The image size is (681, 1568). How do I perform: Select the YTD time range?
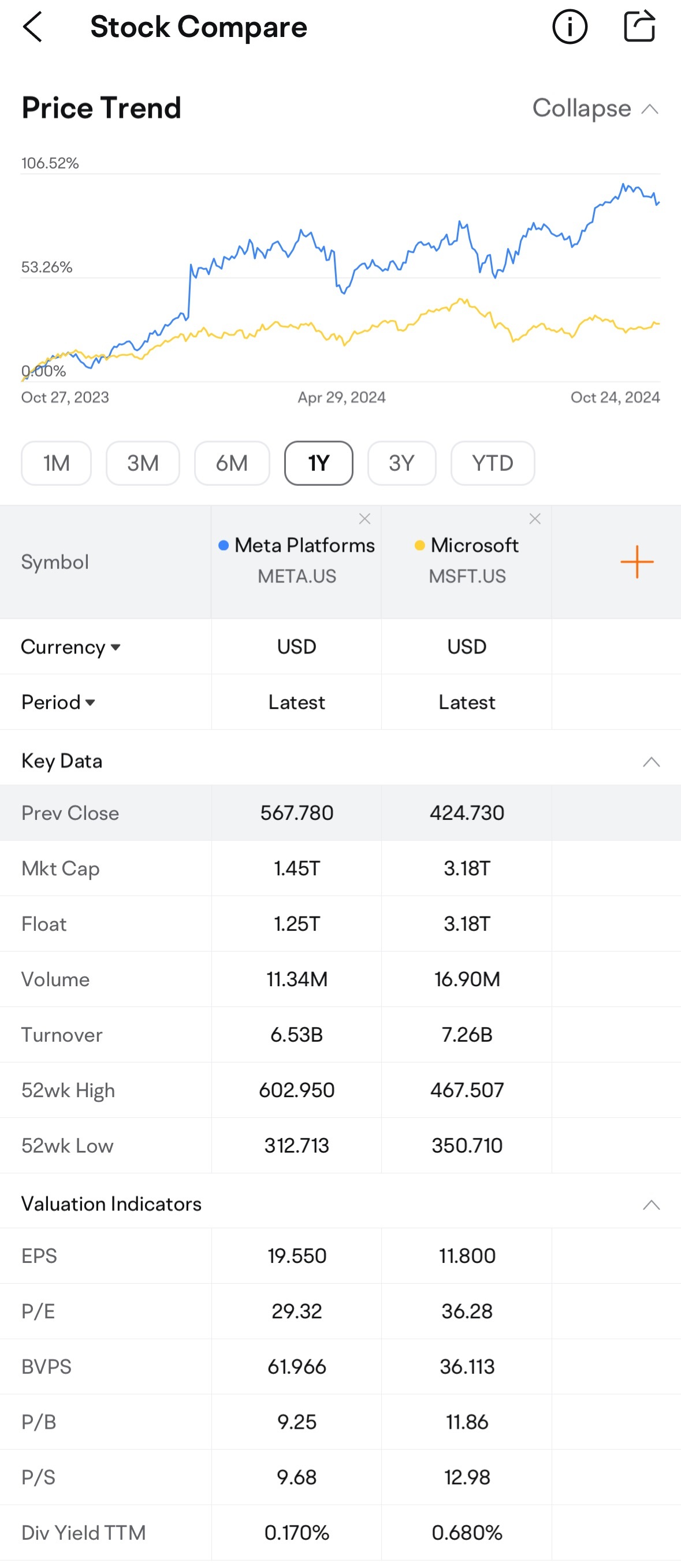coord(493,463)
